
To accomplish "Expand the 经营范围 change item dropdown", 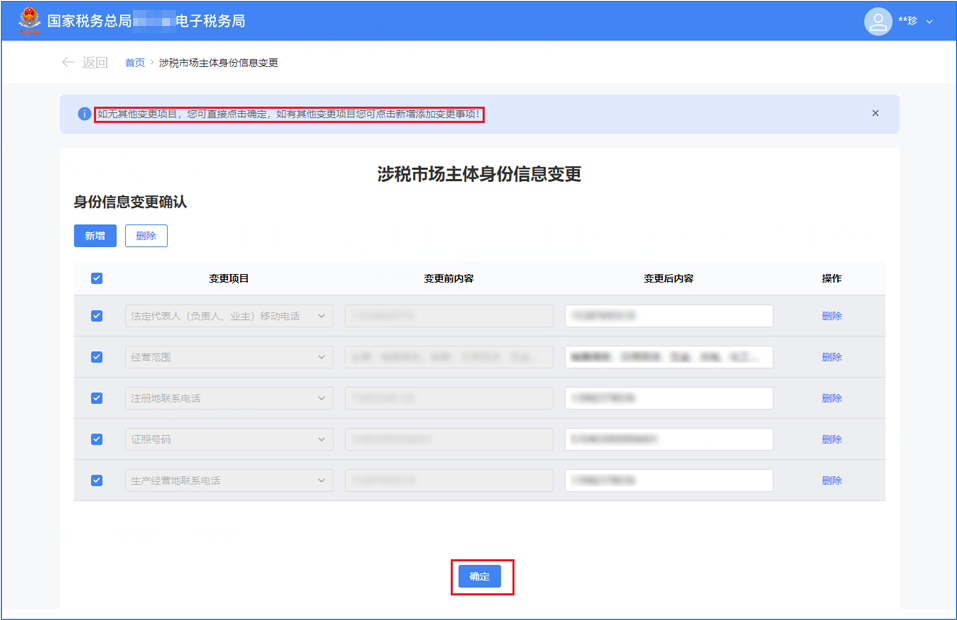I will pos(322,357).
